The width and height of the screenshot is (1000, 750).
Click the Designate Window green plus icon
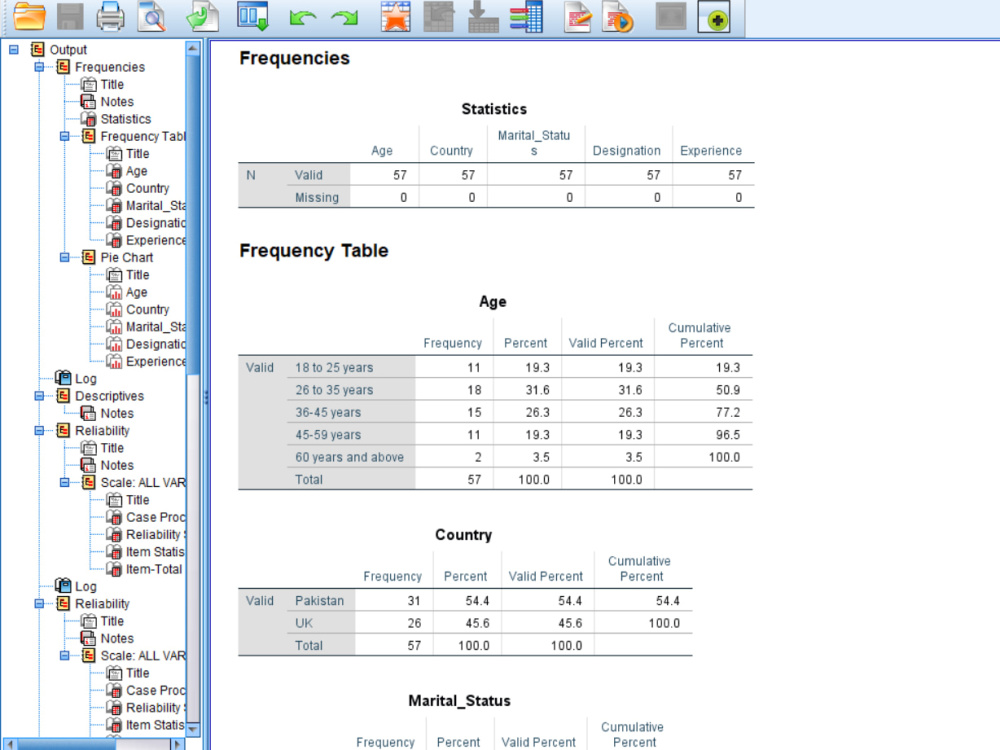pos(714,17)
